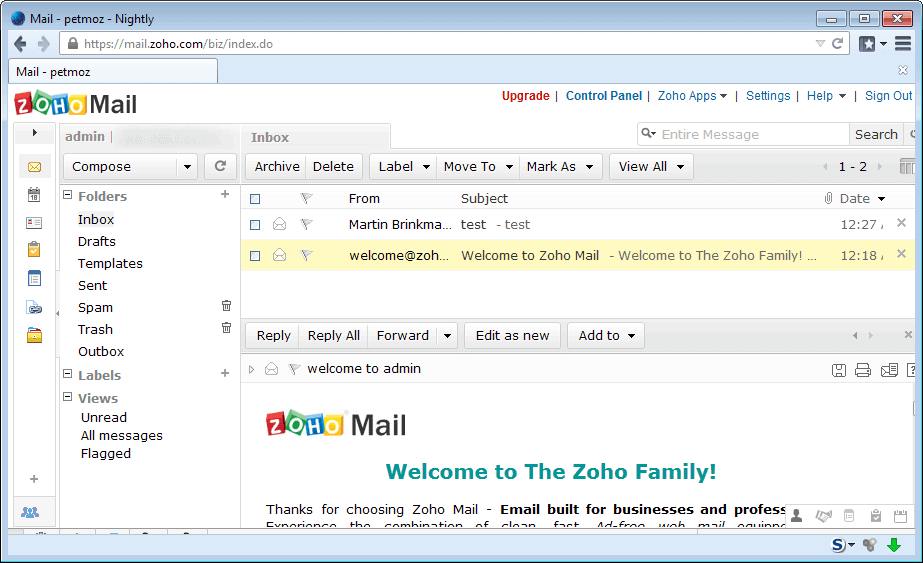Open the Add to dropdown
Image resolution: width=923 pixels, height=563 pixels.
point(606,336)
